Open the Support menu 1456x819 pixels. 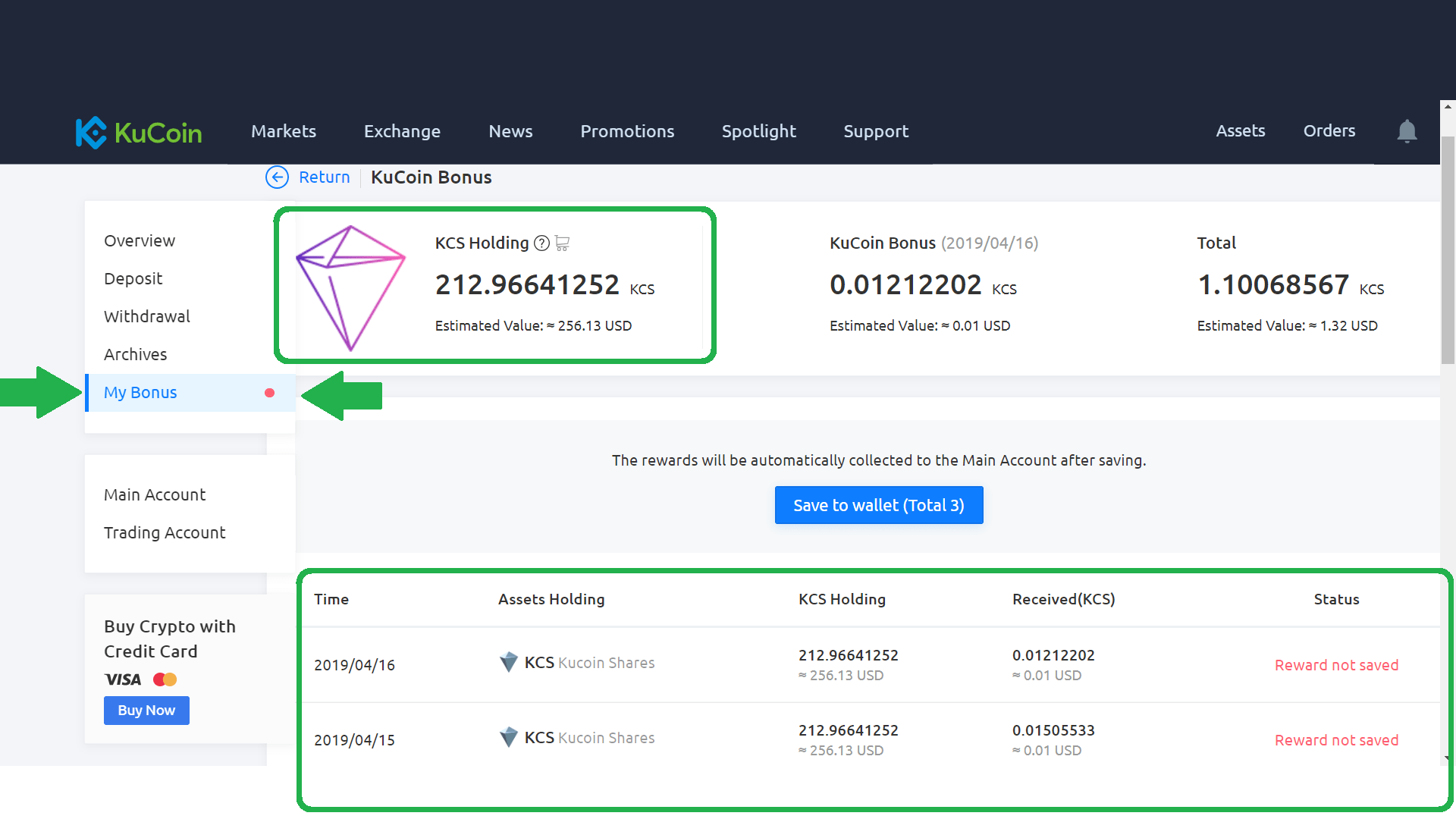coord(876,131)
